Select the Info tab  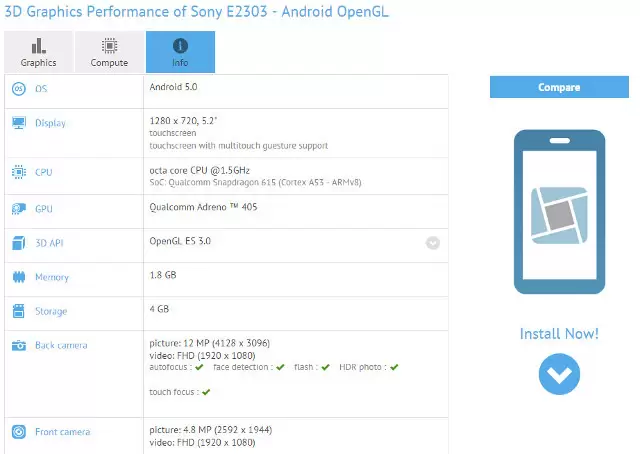point(180,52)
